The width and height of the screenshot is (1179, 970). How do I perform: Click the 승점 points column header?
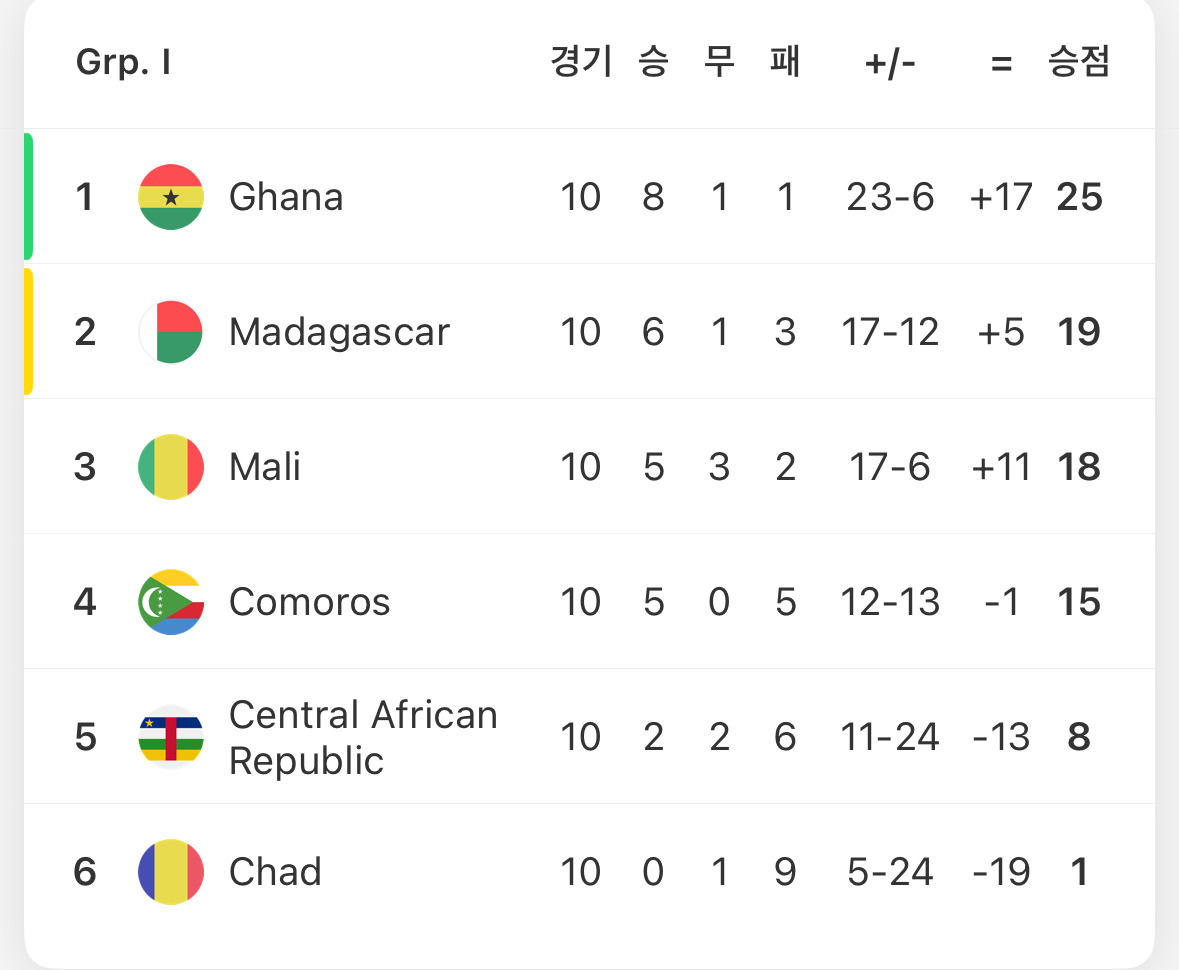click(1079, 63)
